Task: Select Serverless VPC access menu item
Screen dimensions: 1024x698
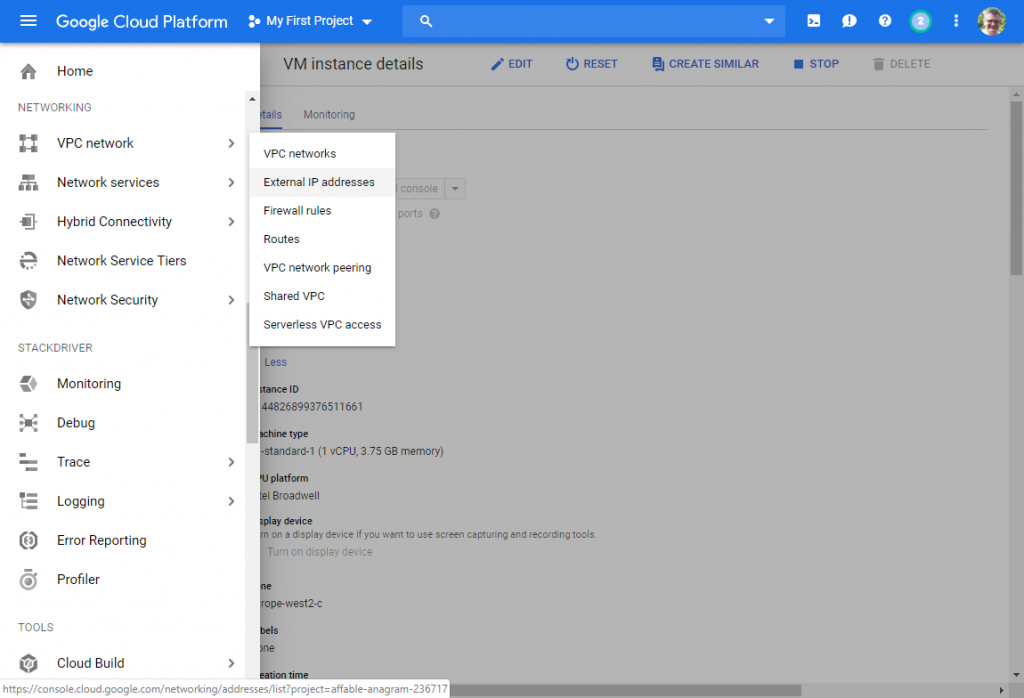Action: point(322,325)
